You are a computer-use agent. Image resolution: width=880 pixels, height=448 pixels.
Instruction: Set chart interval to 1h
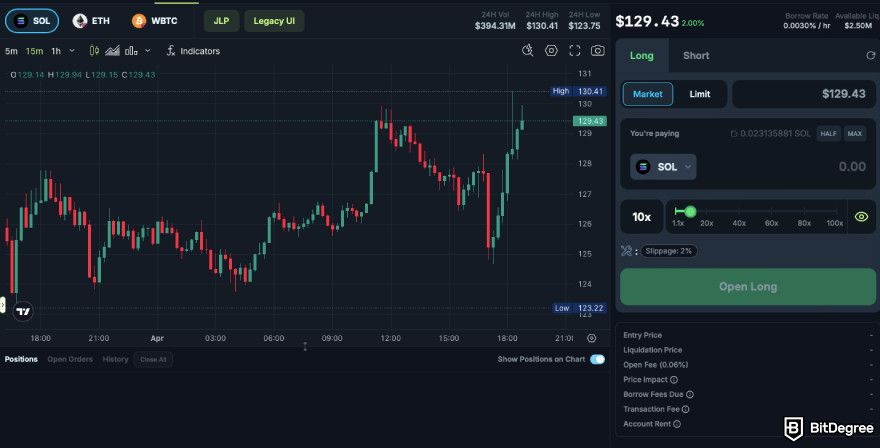tap(56, 51)
